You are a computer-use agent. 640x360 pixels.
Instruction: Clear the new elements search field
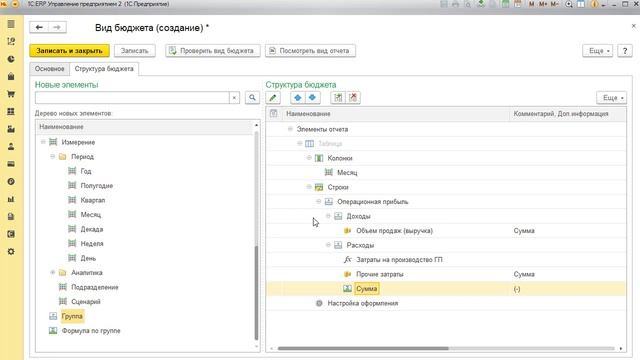click(x=234, y=98)
